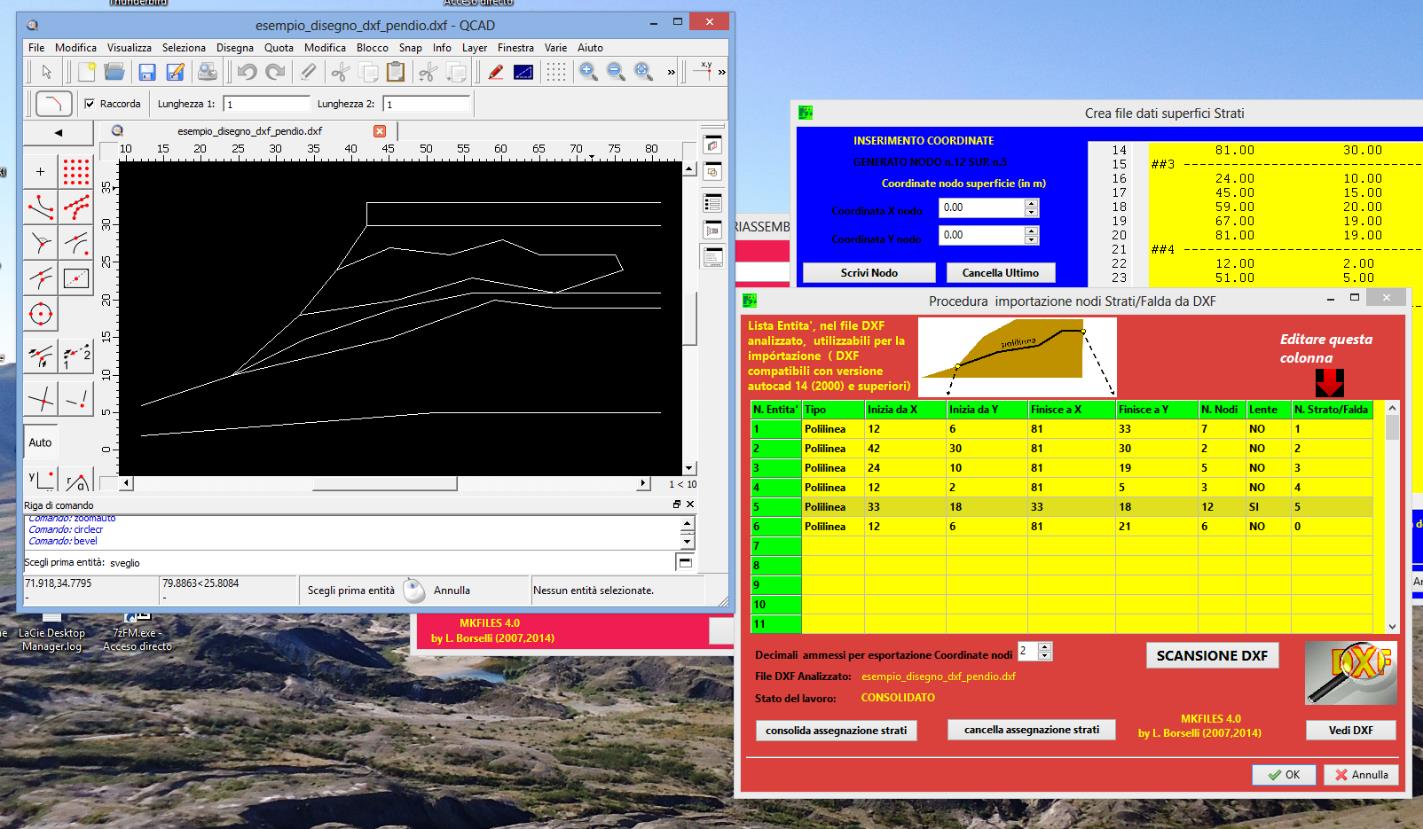Viewport: 1423px width, 829px height.
Task: Click the Vedi DXF button
Action: coord(1351,730)
